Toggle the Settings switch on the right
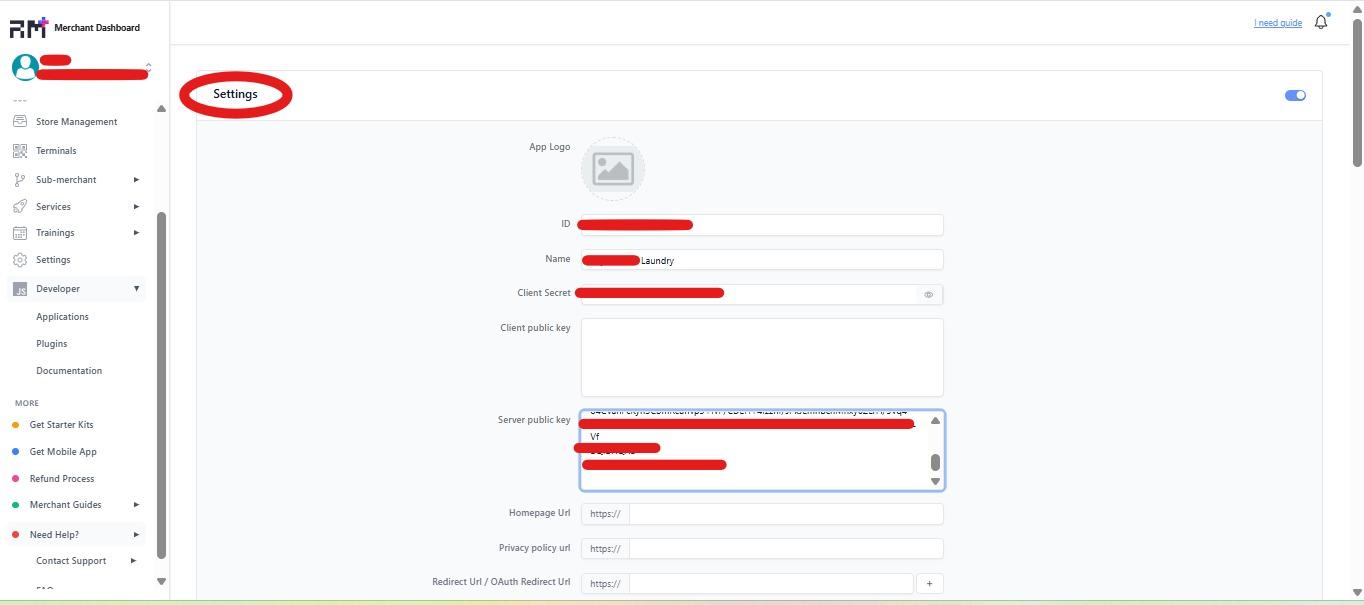This screenshot has height=605, width=1364. click(1295, 95)
